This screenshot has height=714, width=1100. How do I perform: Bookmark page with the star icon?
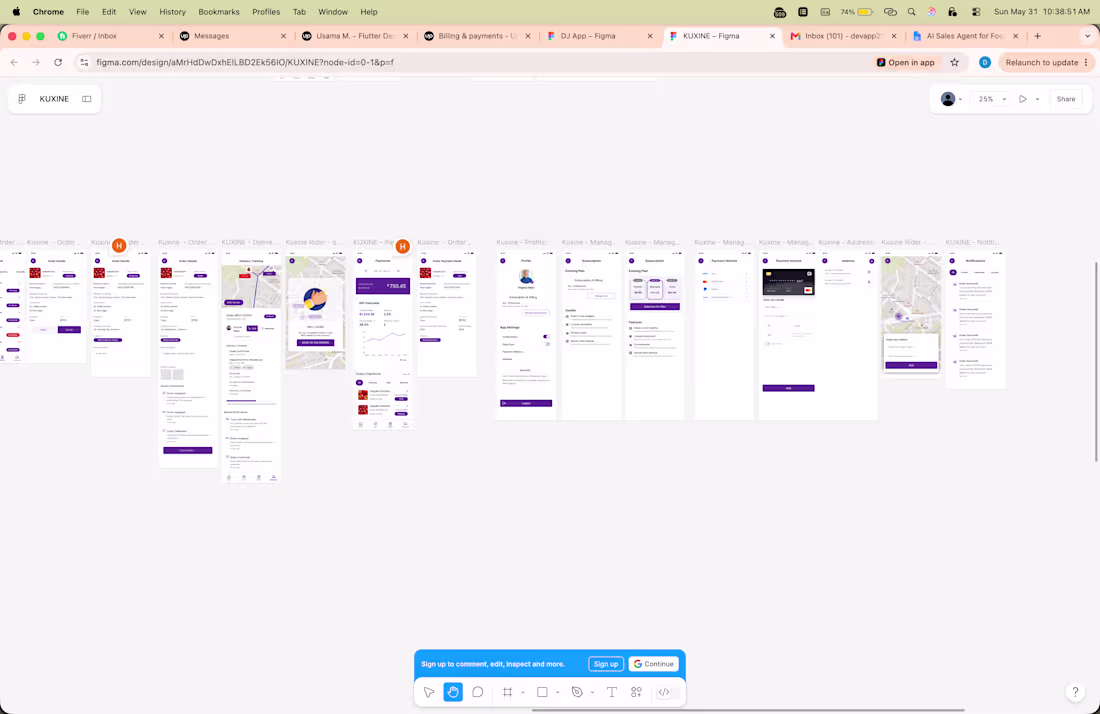955,62
